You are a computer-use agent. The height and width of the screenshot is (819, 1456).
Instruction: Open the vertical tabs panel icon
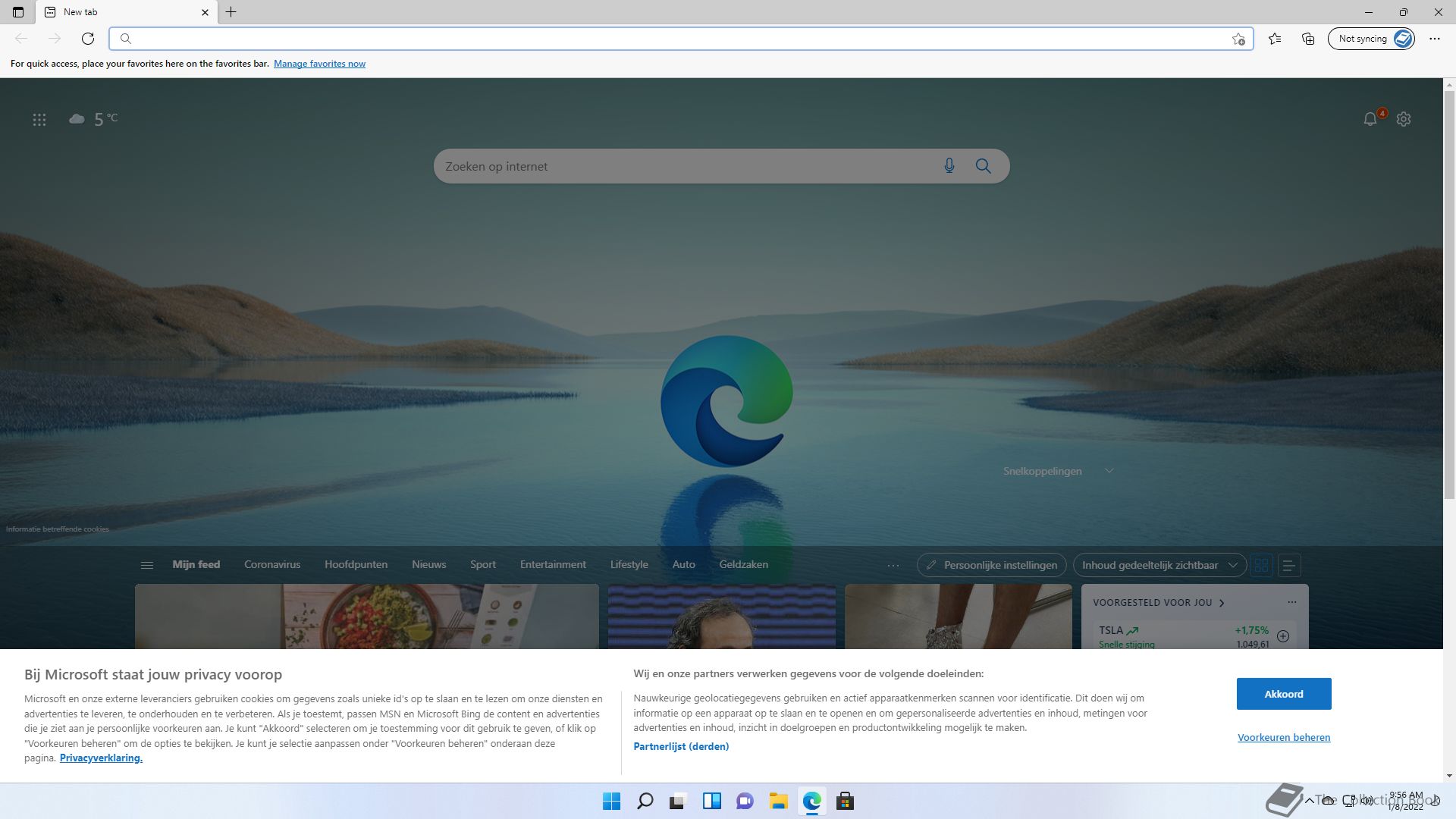(18, 12)
